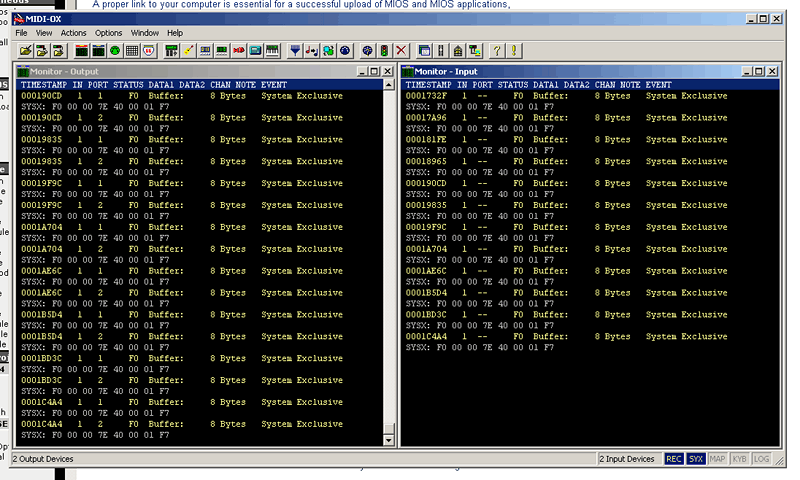Click Output monitor scrollbar up arrow

(389, 85)
